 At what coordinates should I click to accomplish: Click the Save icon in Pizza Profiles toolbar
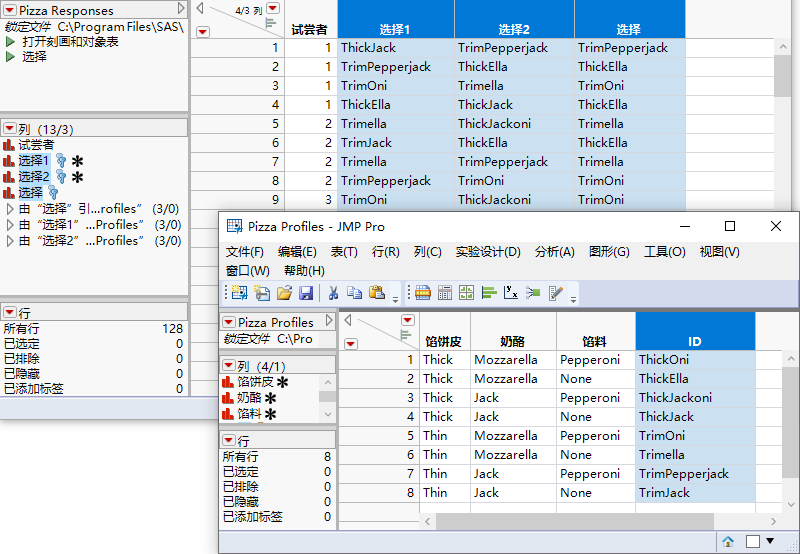pyautogui.click(x=306, y=293)
